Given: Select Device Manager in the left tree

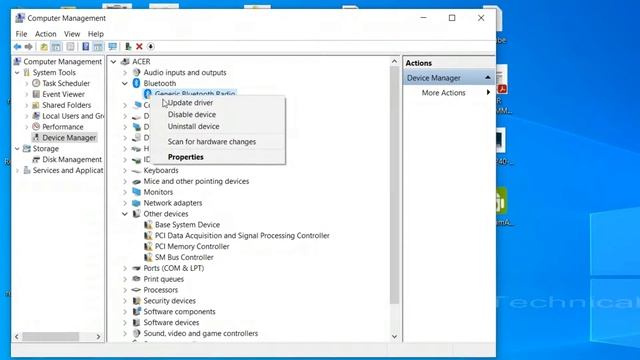Looking at the screenshot, I should pyautogui.click(x=69, y=138).
